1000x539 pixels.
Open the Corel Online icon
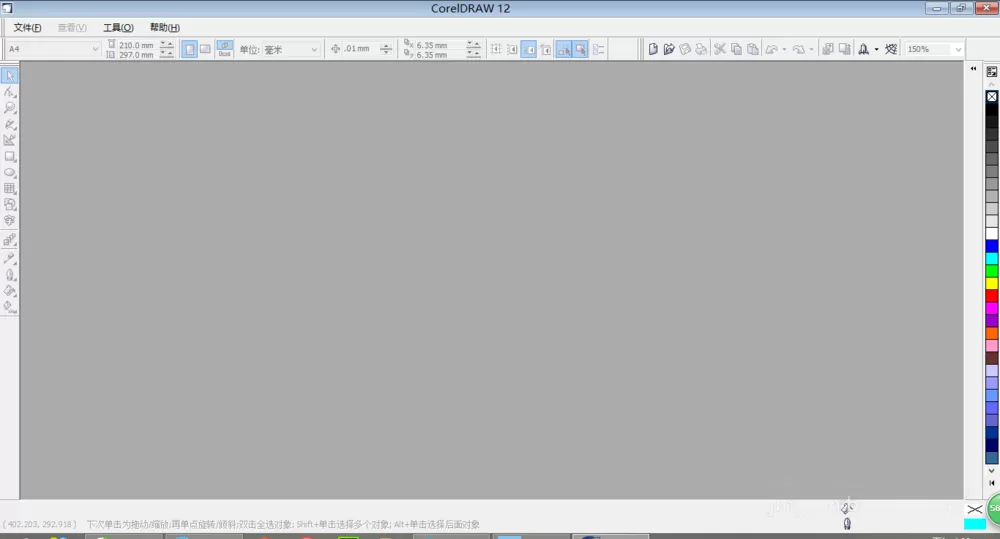click(891, 49)
